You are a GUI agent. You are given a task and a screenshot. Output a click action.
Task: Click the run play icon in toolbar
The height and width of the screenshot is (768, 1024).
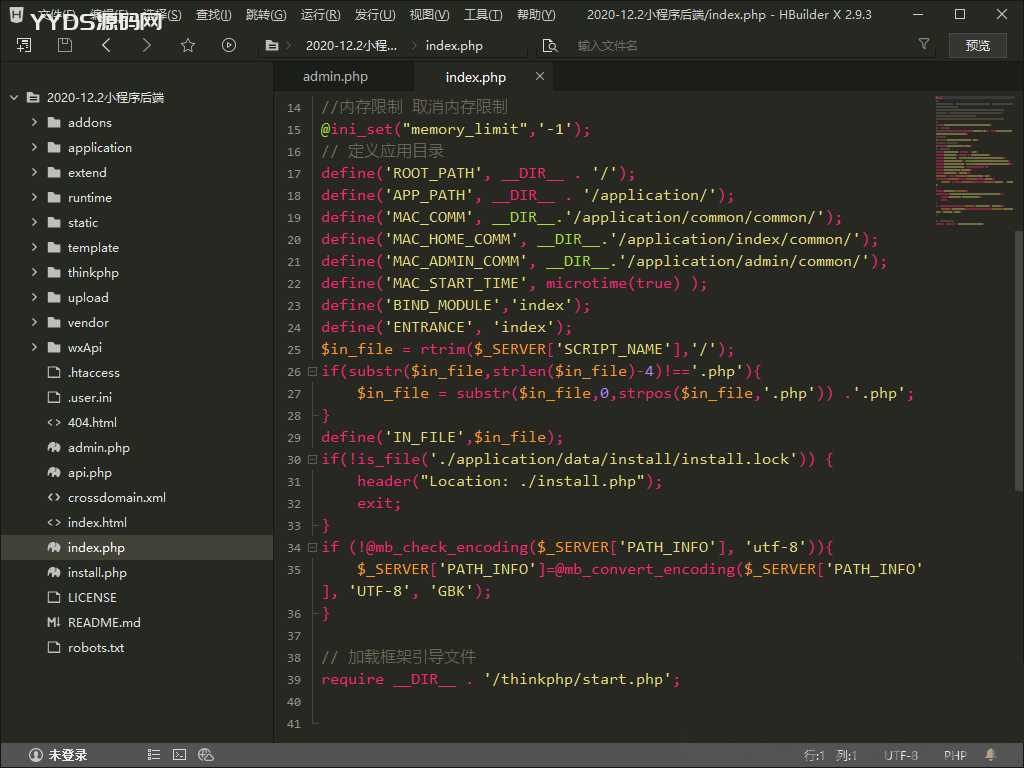(229, 45)
